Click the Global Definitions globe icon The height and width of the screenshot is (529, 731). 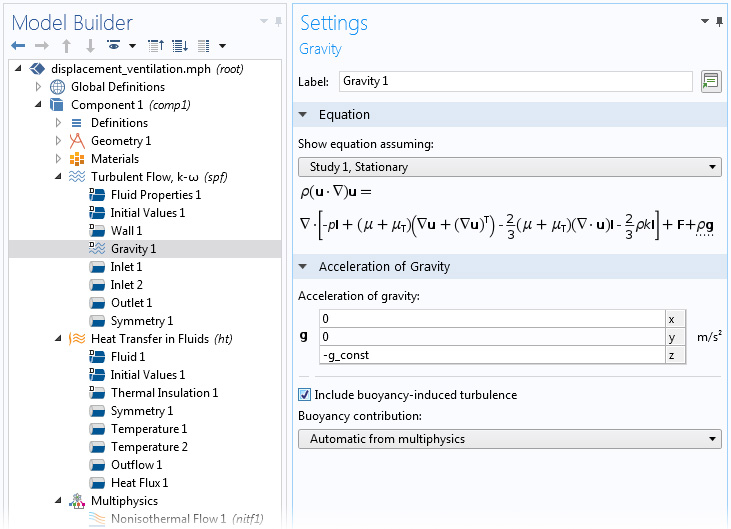58,87
